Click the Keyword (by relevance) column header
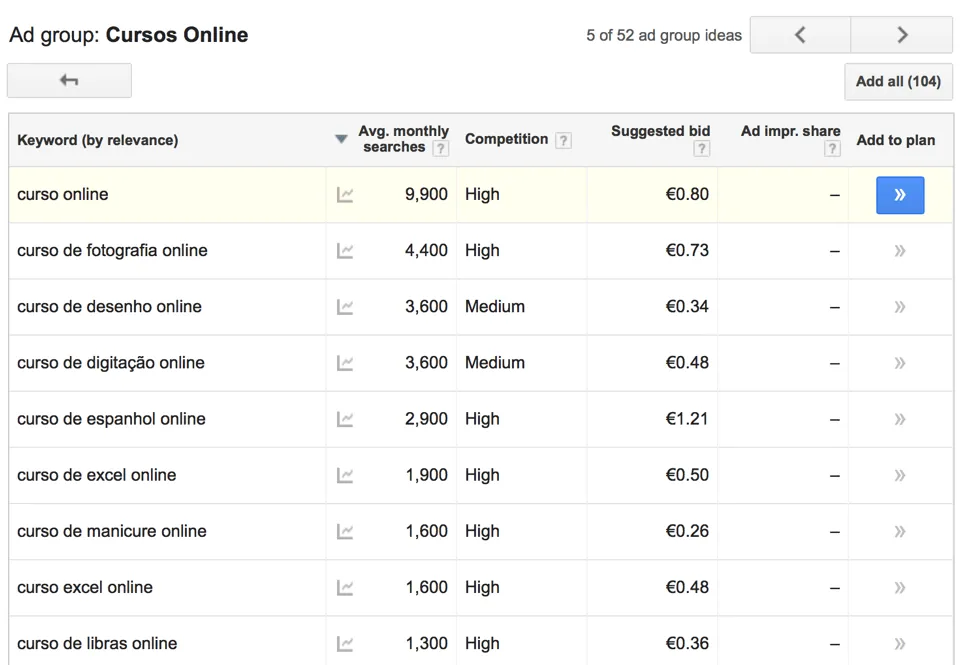Image resolution: width=960 pixels, height=665 pixels. 97,140
